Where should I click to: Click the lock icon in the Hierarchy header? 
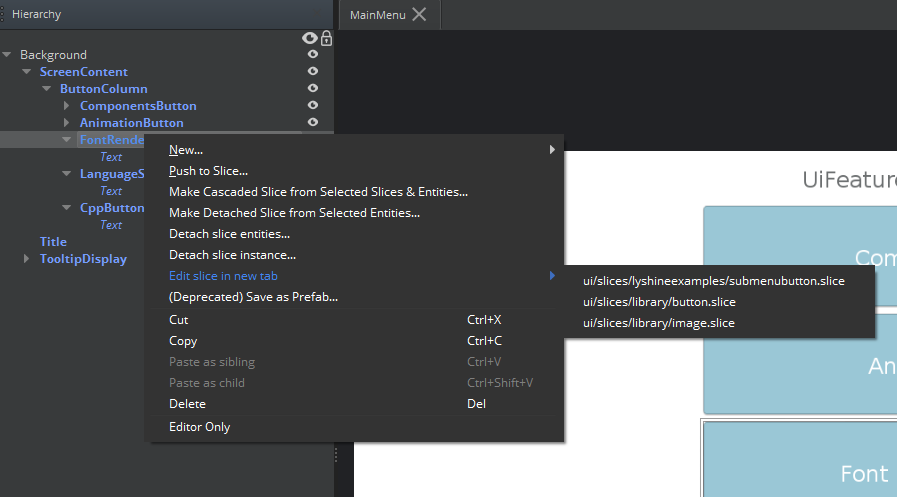(x=326, y=38)
